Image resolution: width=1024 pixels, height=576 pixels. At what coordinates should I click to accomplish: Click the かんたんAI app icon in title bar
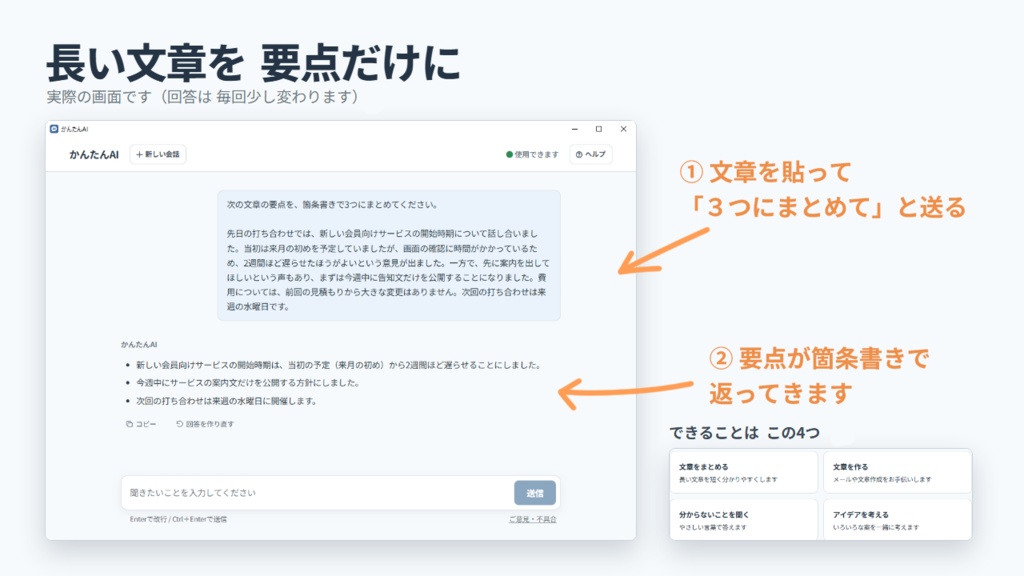click(x=54, y=129)
